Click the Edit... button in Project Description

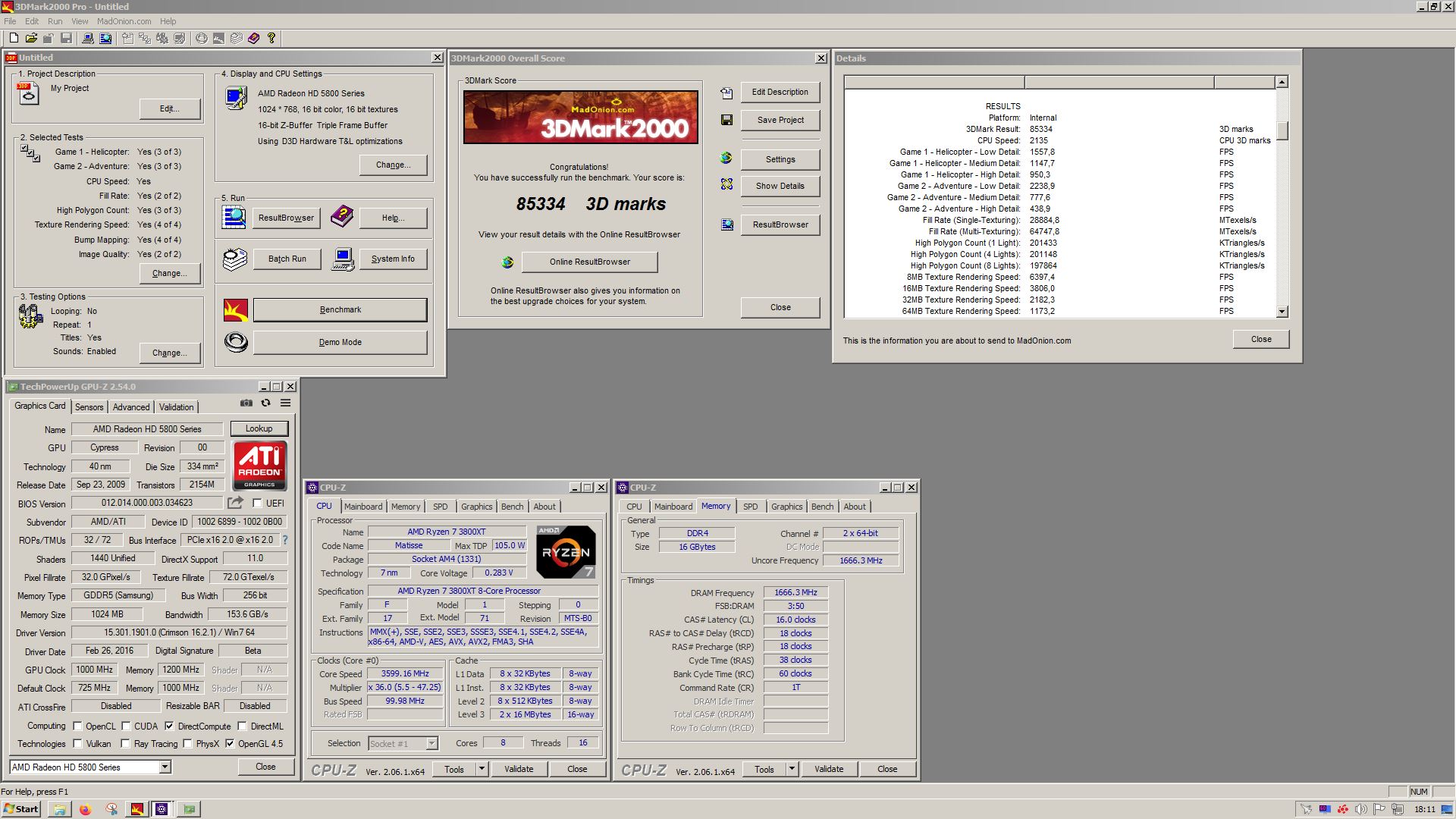pos(170,108)
